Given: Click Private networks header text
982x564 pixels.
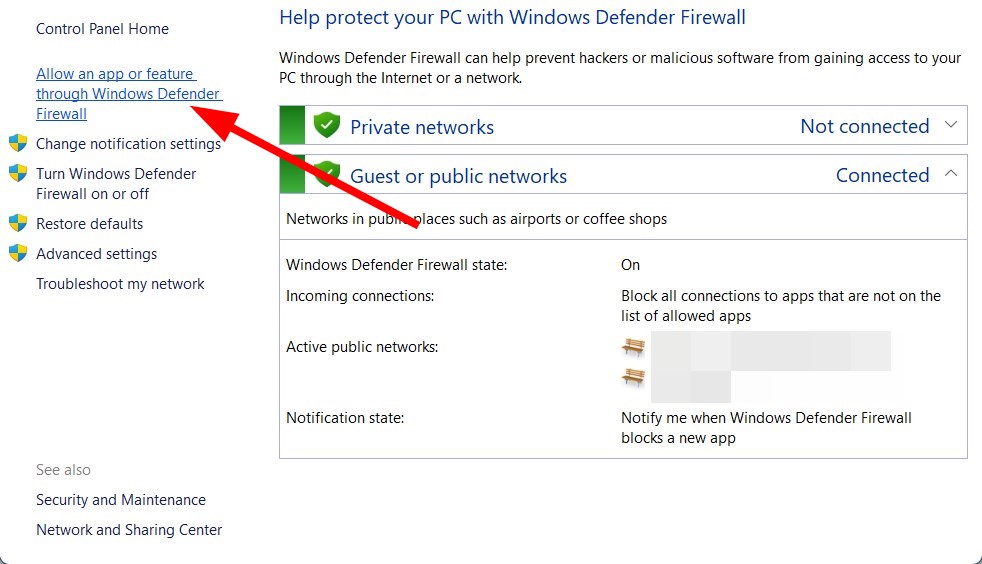Looking at the screenshot, I should [x=422, y=127].
